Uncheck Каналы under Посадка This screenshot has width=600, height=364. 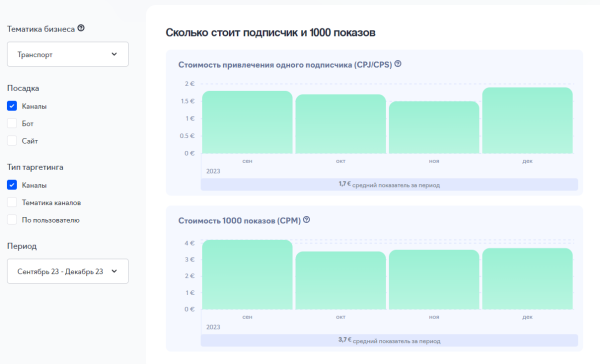12,106
